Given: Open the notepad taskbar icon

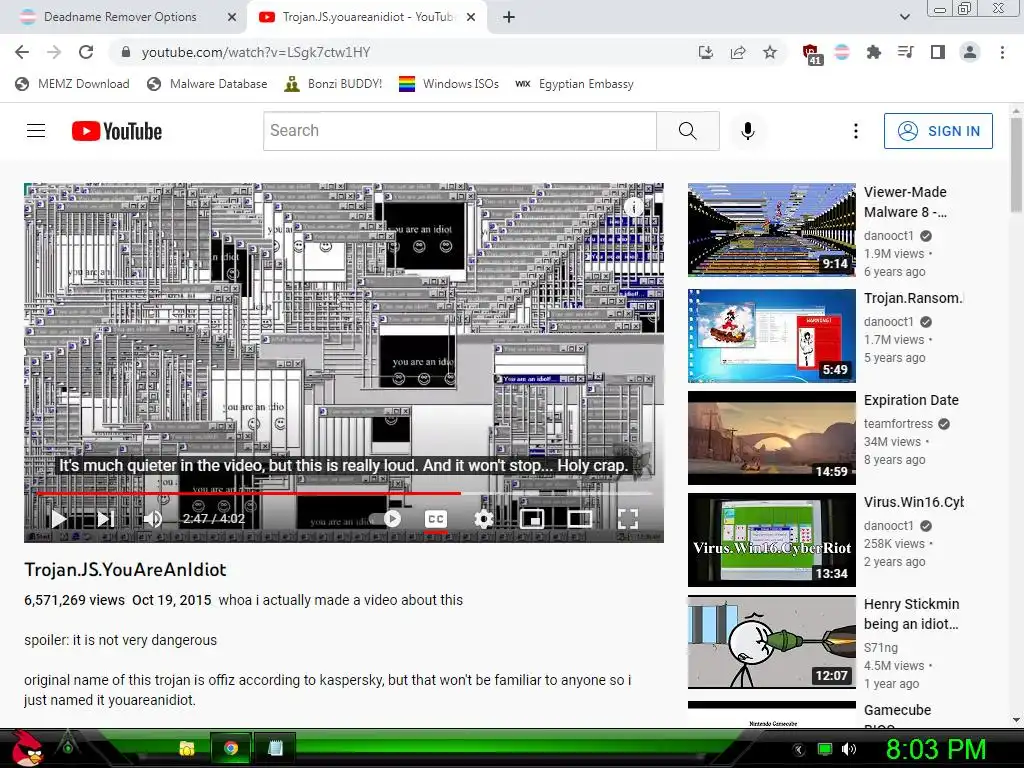Looking at the screenshot, I should point(275,748).
